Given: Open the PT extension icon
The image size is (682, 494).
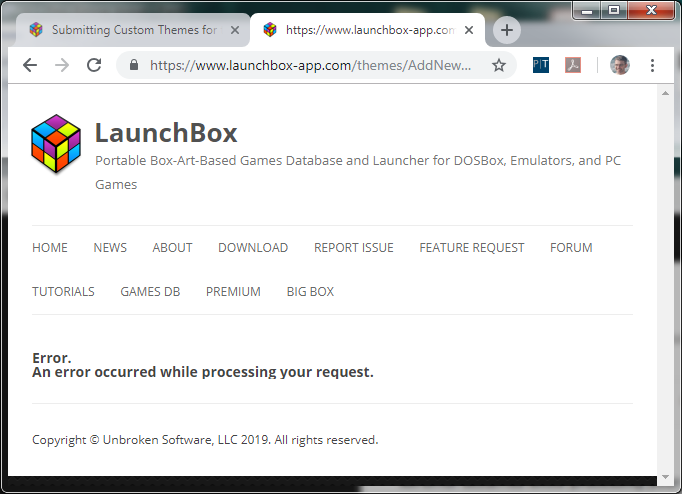Looking at the screenshot, I should click(x=541, y=65).
